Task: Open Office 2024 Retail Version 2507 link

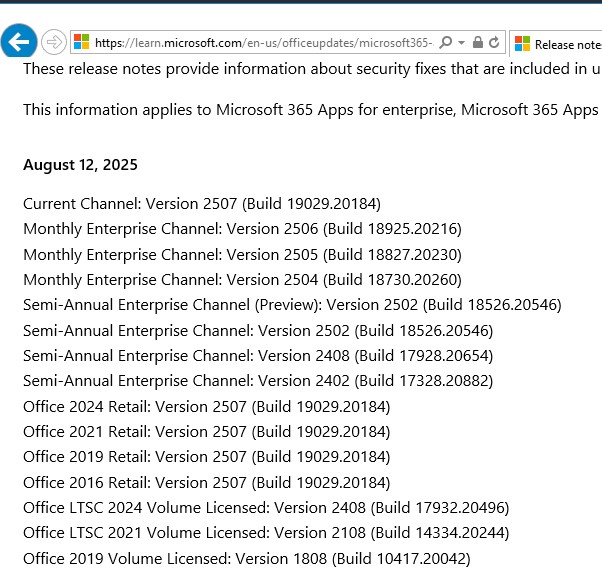Action: [207, 407]
